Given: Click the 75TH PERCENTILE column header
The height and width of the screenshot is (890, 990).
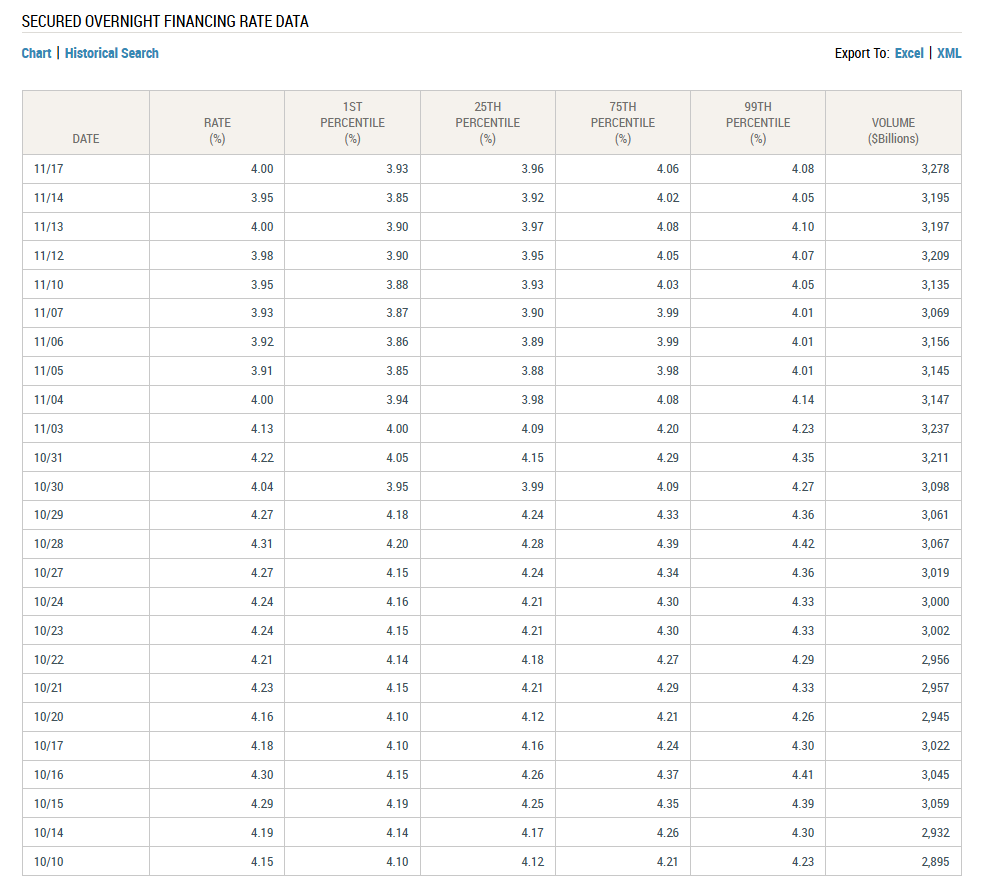Looking at the screenshot, I should coord(623,122).
